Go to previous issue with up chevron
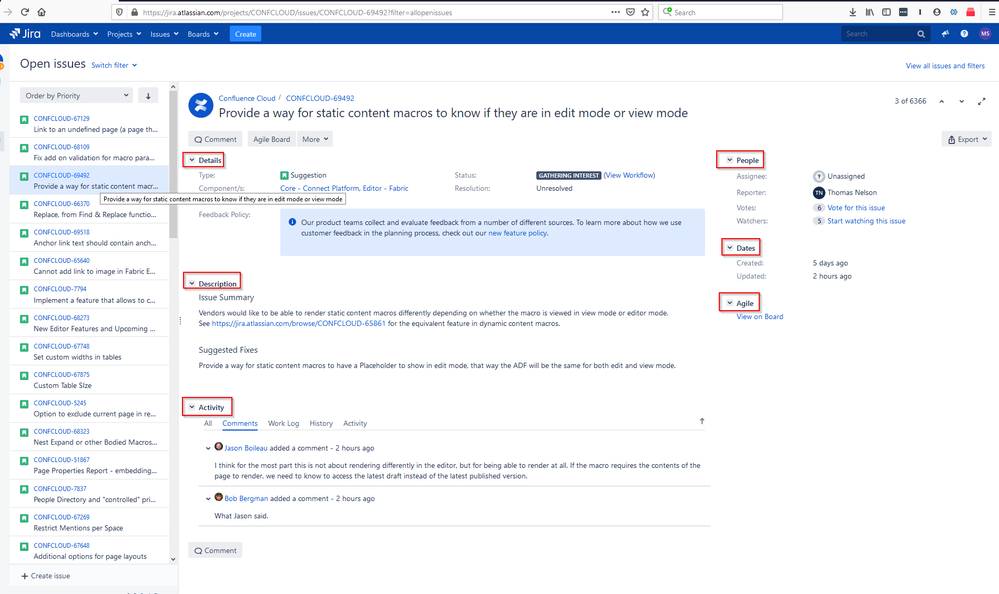The height and width of the screenshot is (594, 999). (x=942, y=101)
